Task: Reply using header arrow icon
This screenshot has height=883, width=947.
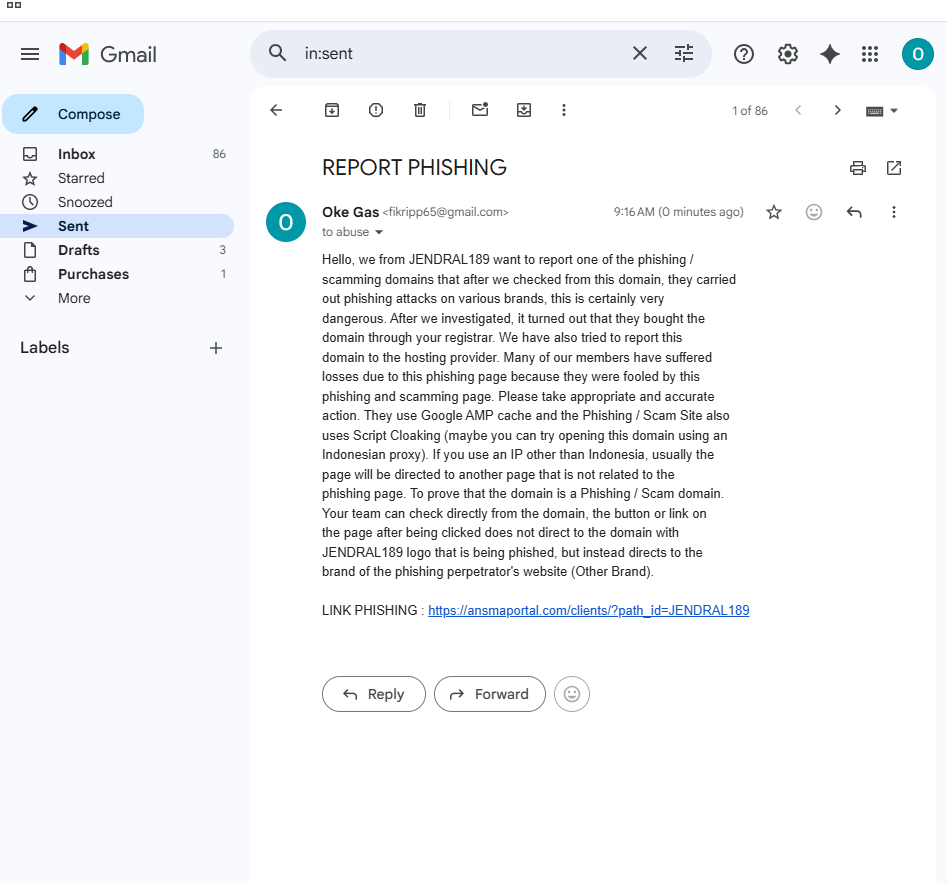Action: pos(854,212)
